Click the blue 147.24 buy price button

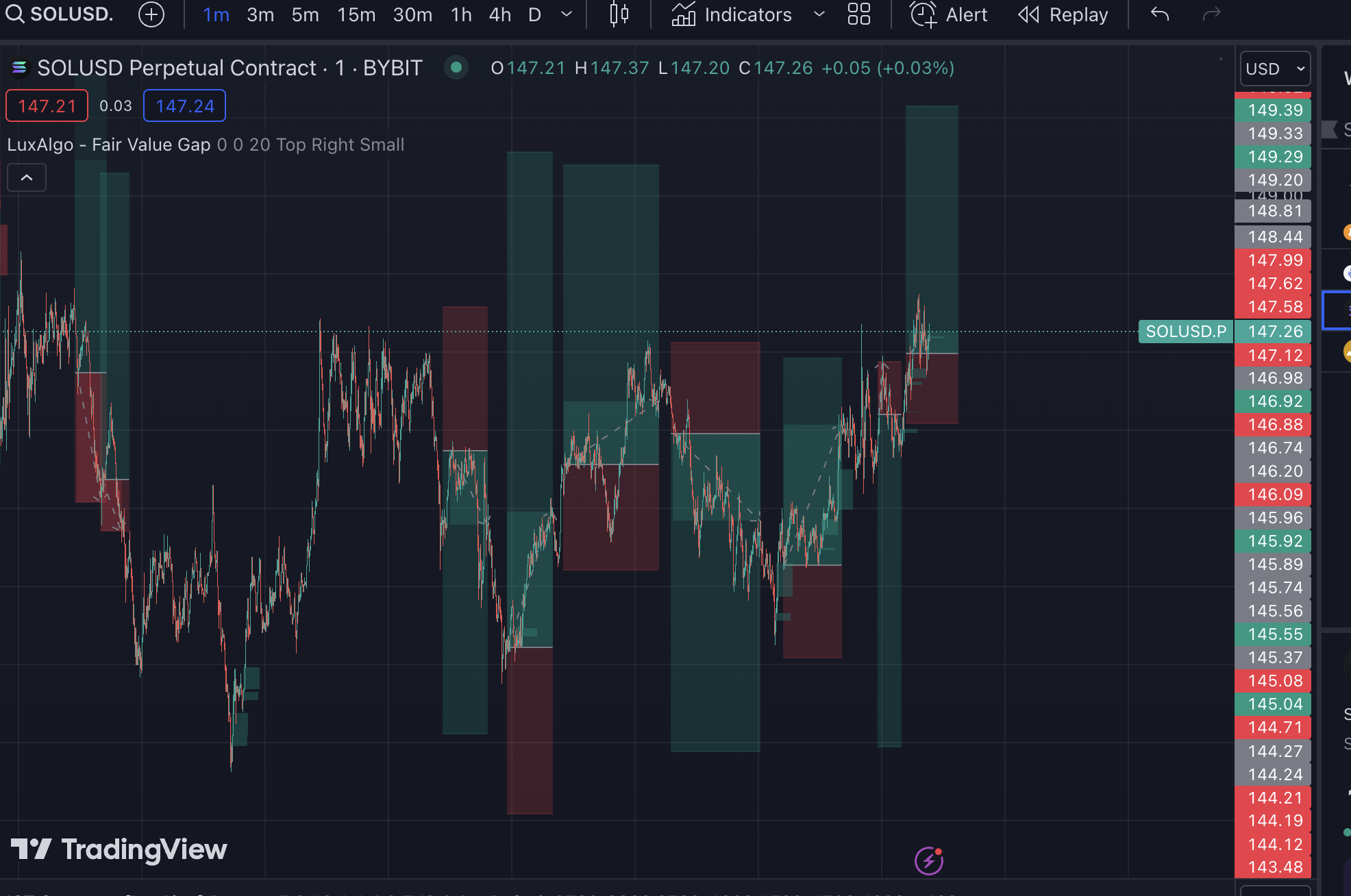(184, 106)
